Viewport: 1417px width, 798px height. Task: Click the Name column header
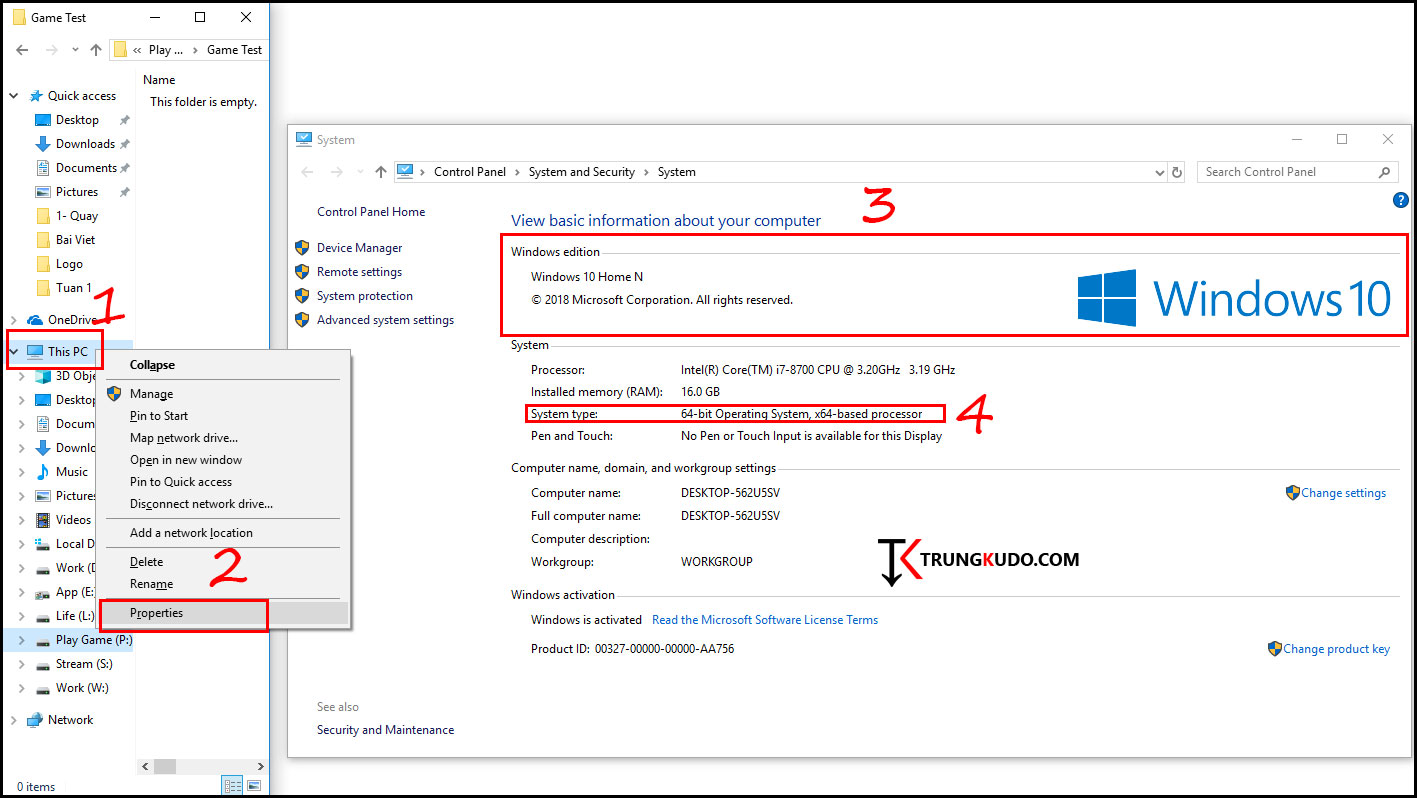pyautogui.click(x=159, y=80)
